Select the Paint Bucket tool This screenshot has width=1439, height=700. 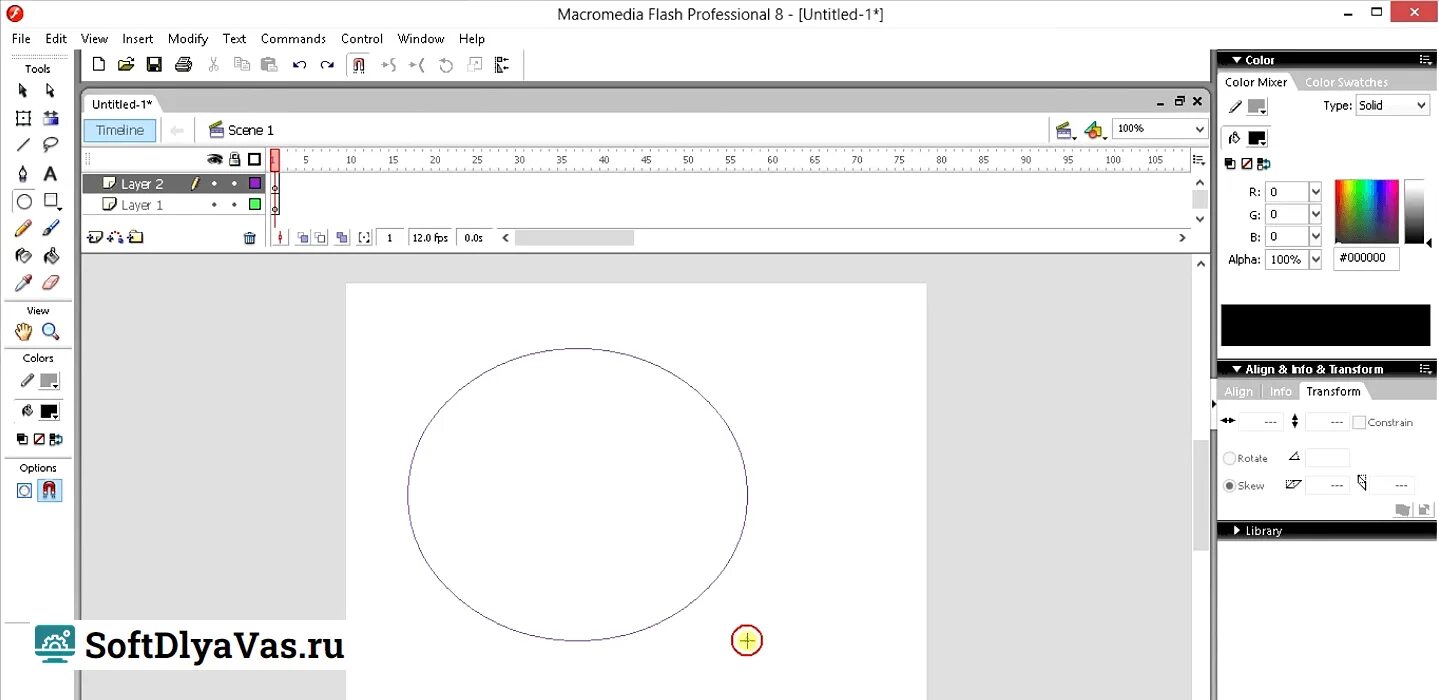tap(50, 255)
